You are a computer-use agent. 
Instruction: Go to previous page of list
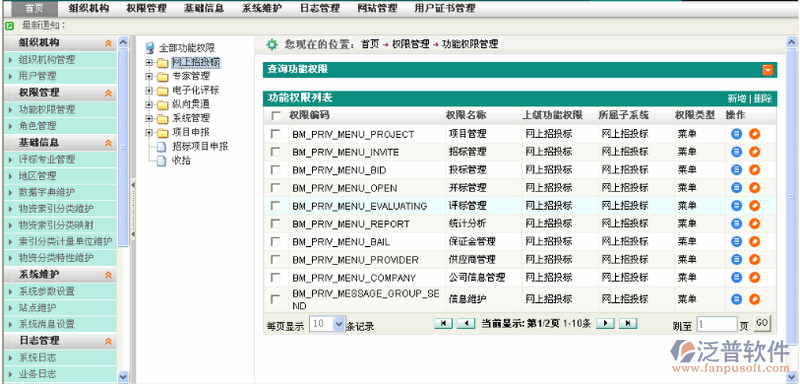465,323
